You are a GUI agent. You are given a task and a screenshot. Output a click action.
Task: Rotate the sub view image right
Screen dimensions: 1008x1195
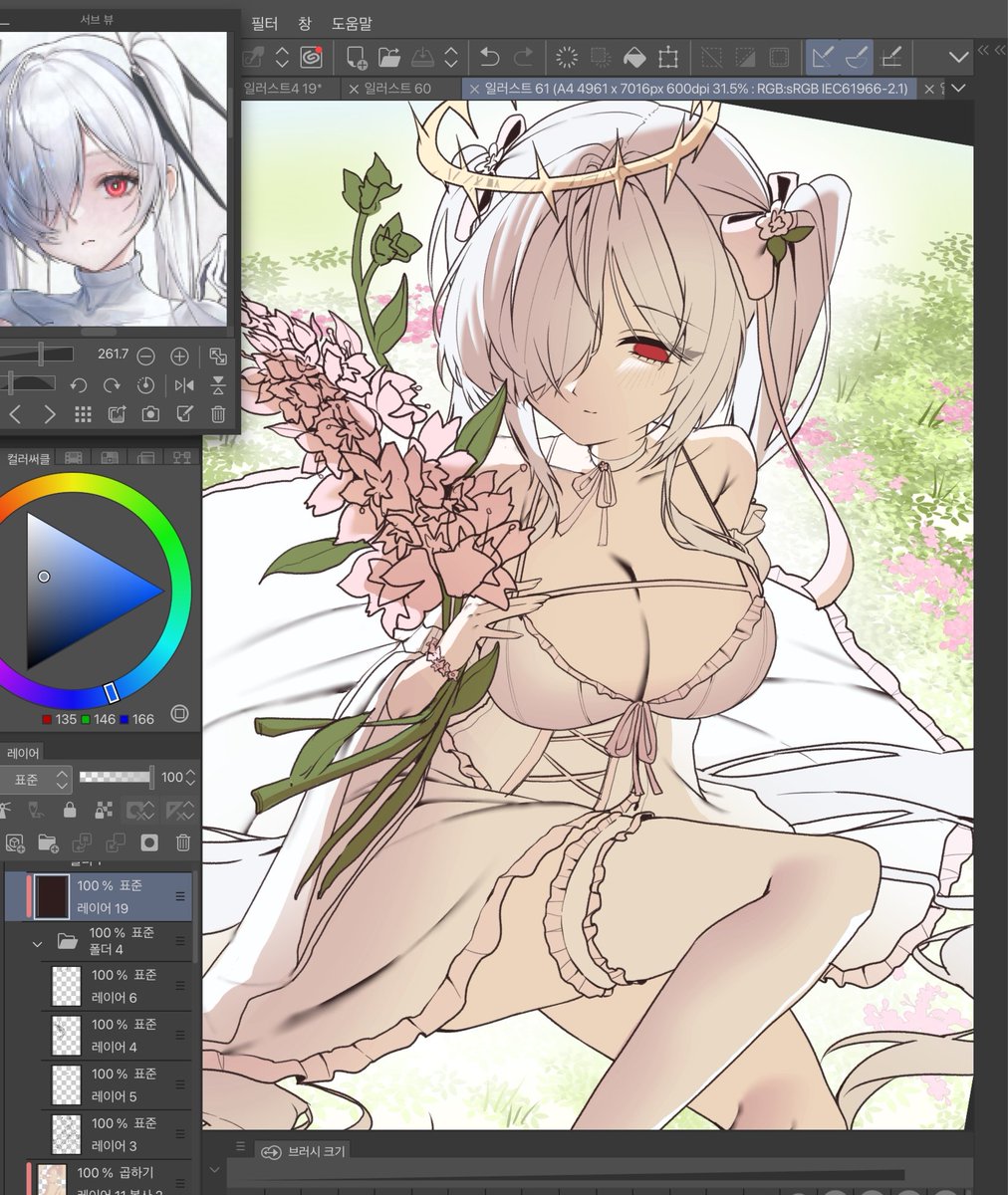pos(113,384)
